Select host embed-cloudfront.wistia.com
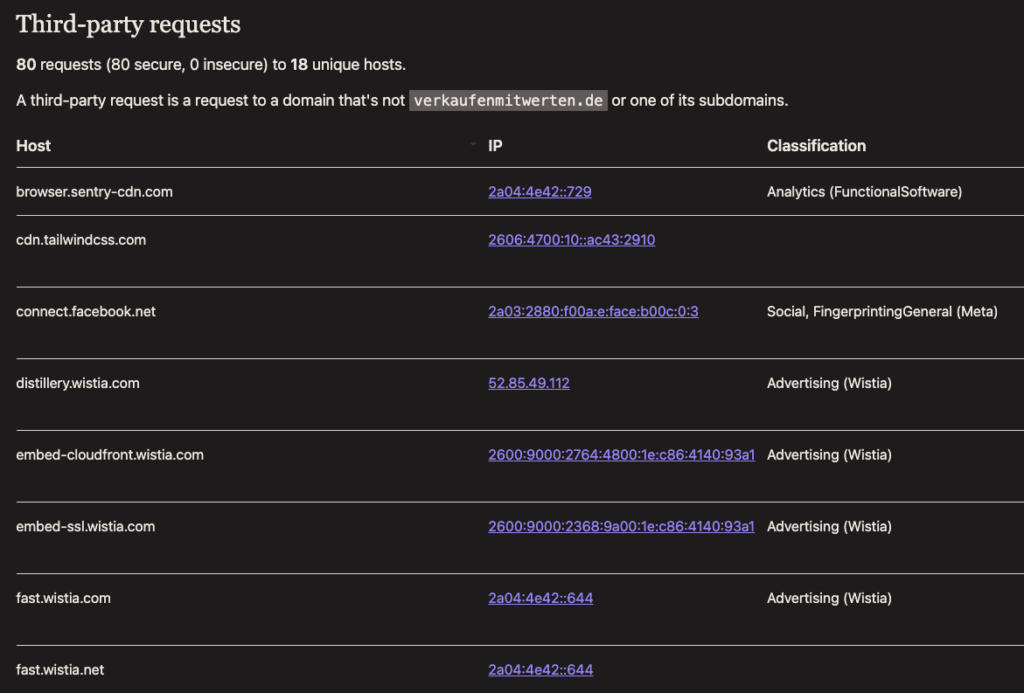The image size is (1024, 693). pyautogui.click(x=110, y=455)
